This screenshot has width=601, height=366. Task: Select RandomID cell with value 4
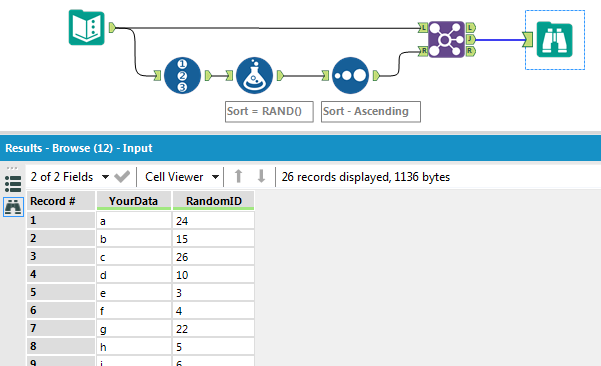213,311
